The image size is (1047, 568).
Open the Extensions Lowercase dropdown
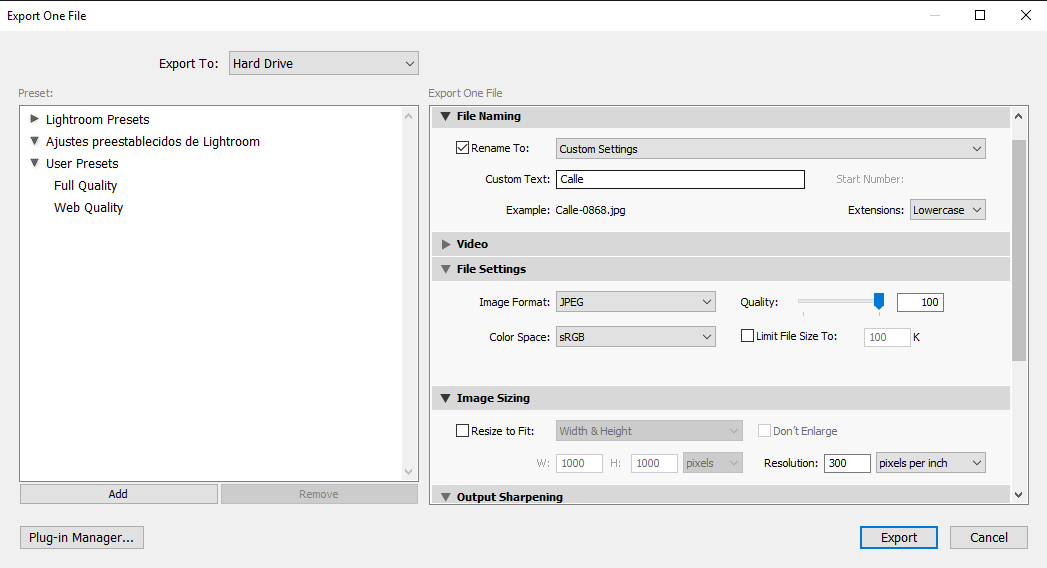(x=948, y=210)
